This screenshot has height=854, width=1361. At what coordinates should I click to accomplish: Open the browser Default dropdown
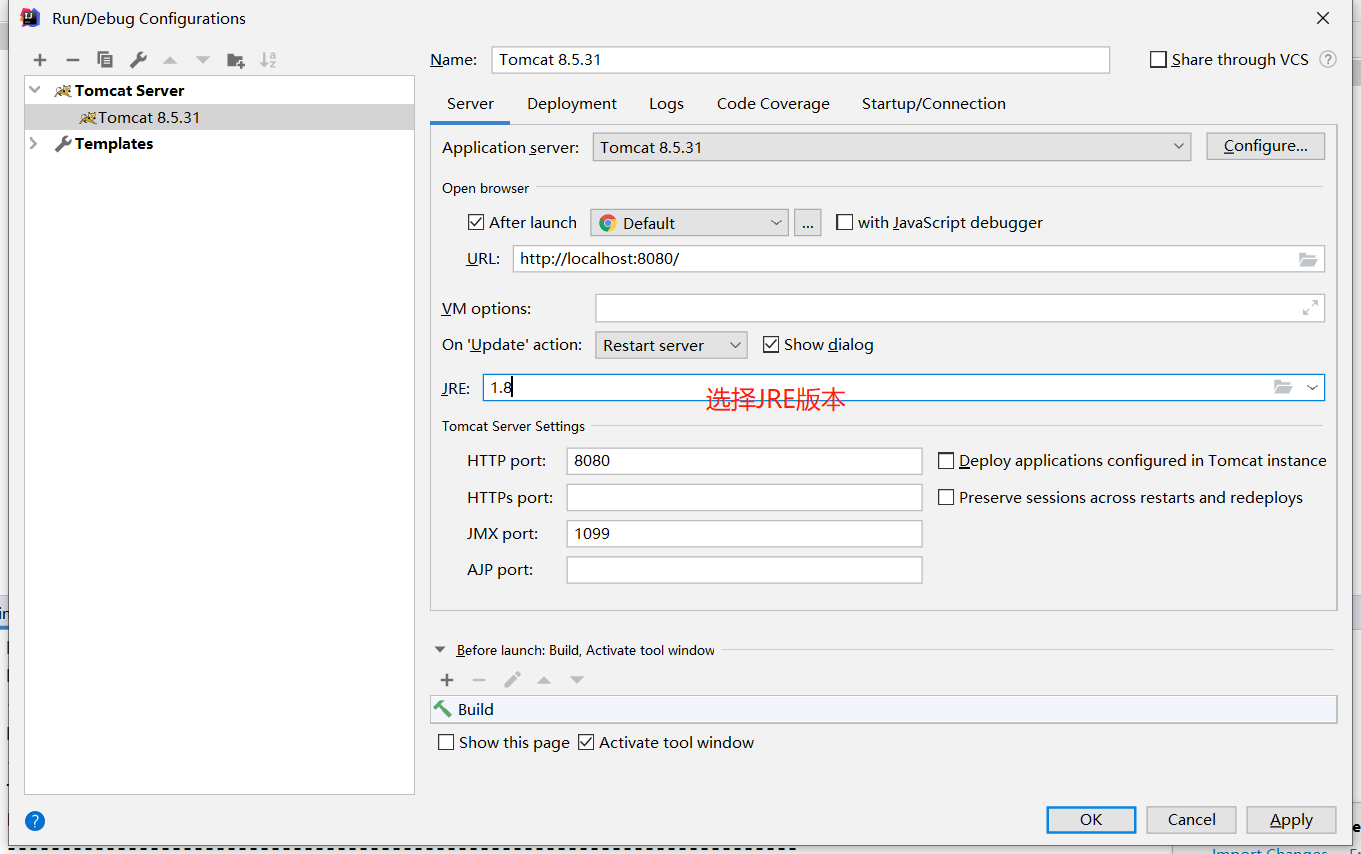pyautogui.click(x=689, y=223)
